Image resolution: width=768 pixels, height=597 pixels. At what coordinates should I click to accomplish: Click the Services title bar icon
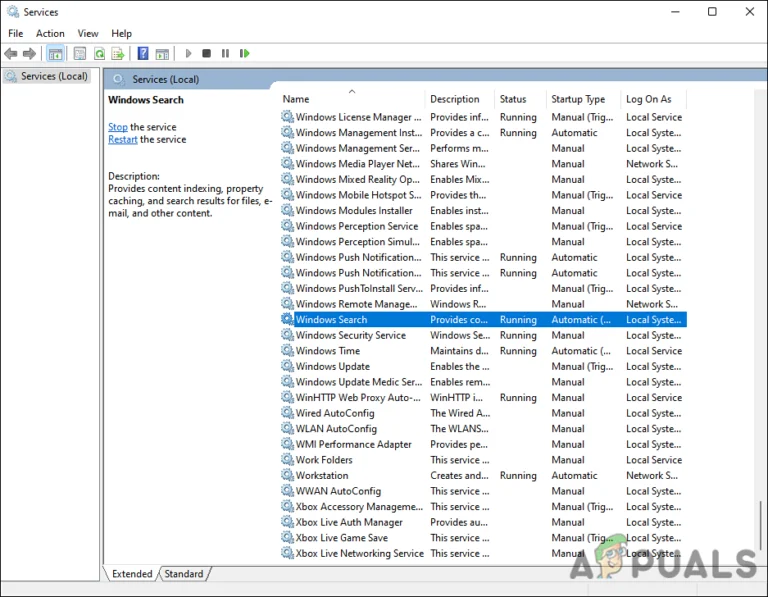(13, 11)
